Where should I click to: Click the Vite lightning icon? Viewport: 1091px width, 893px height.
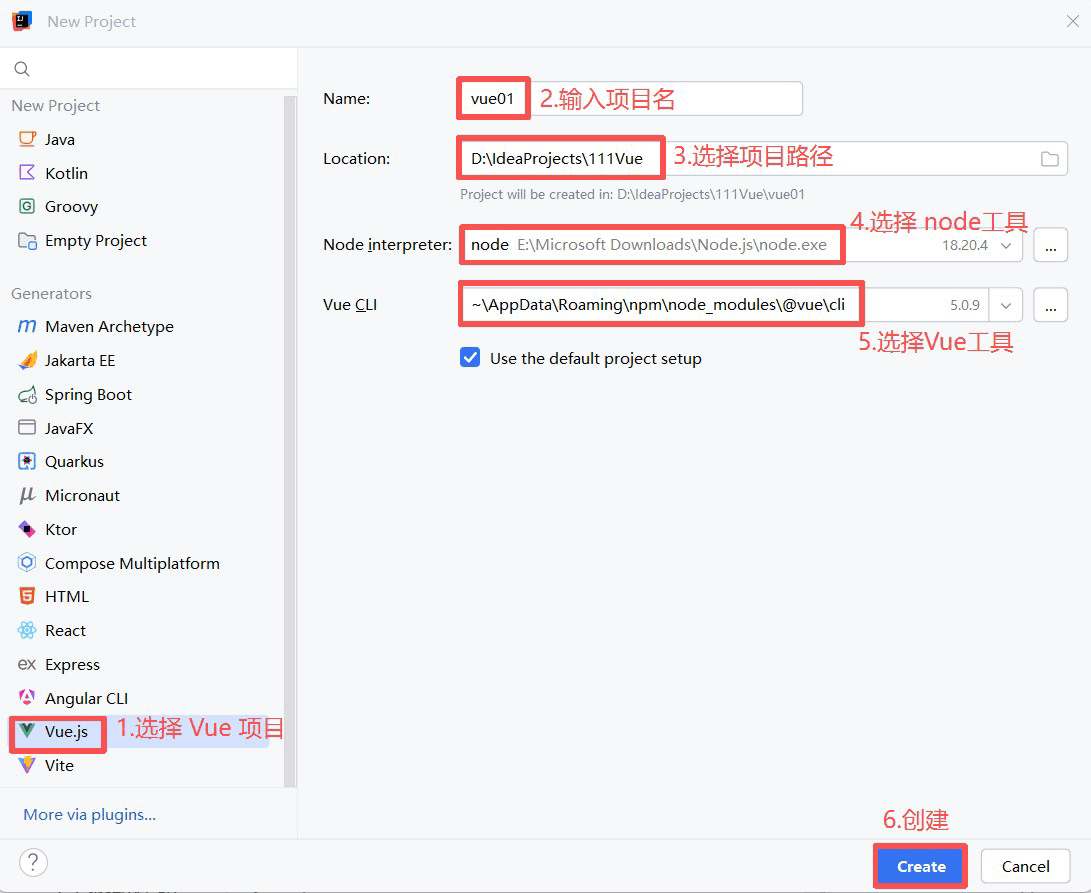pos(27,765)
